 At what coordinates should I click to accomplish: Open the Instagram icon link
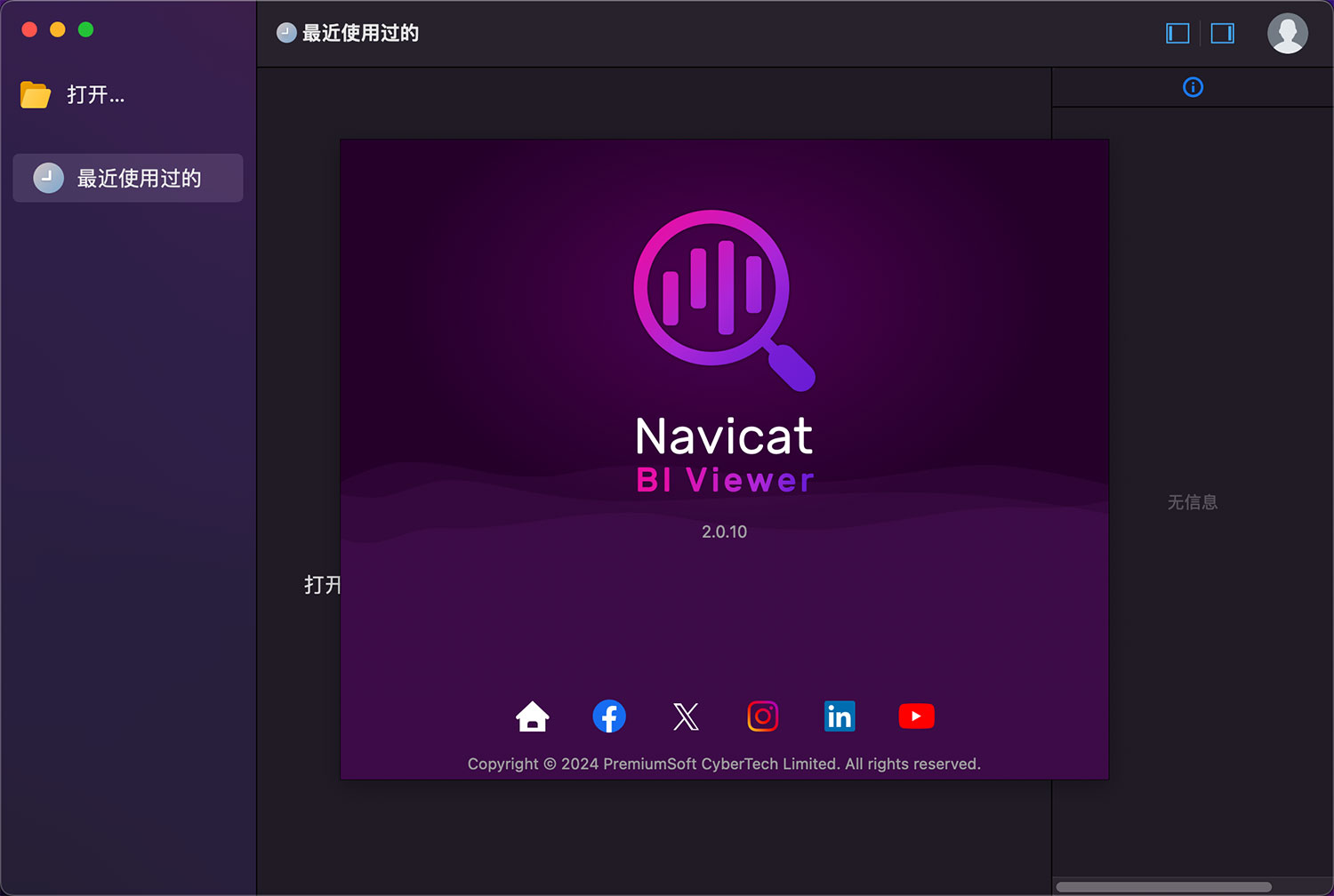point(763,716)
